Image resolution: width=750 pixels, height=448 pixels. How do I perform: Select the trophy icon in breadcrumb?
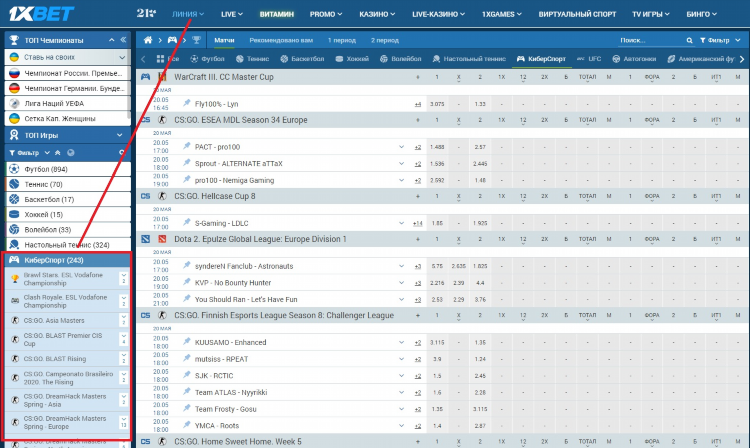tap(196, 40)
